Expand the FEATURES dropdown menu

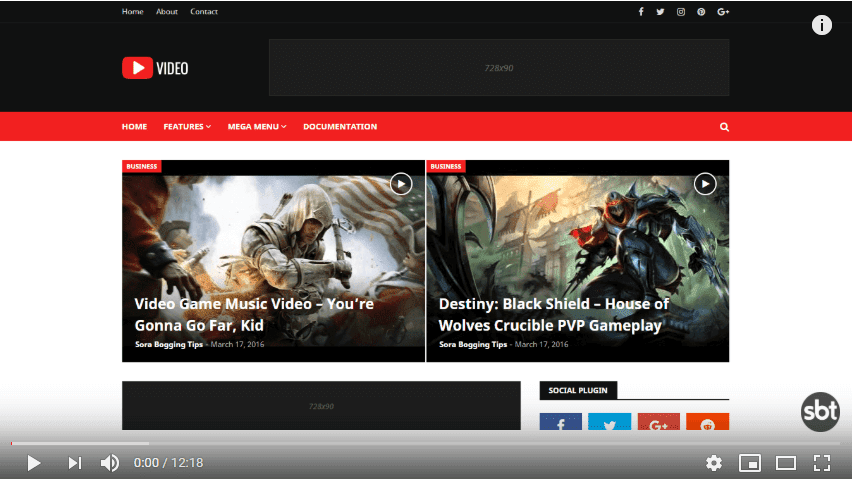(187, 127)
